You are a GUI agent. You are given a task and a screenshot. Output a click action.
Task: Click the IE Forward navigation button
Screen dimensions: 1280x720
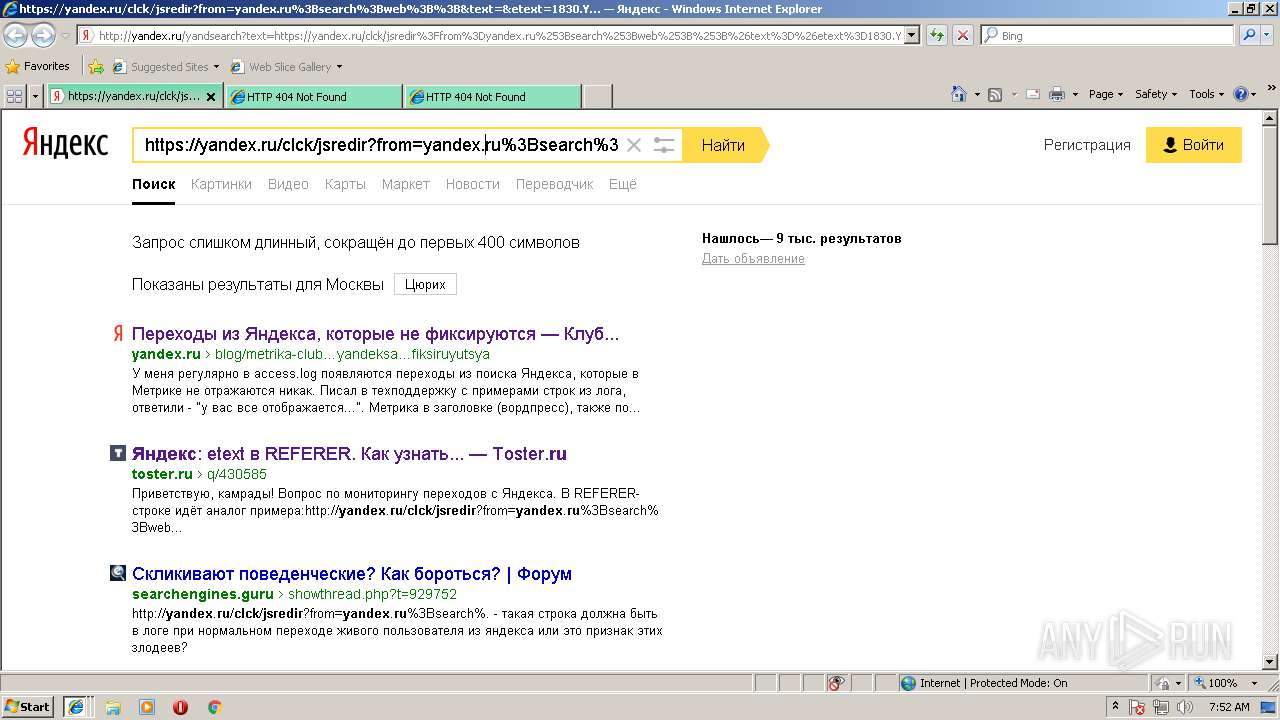(43, 36)
